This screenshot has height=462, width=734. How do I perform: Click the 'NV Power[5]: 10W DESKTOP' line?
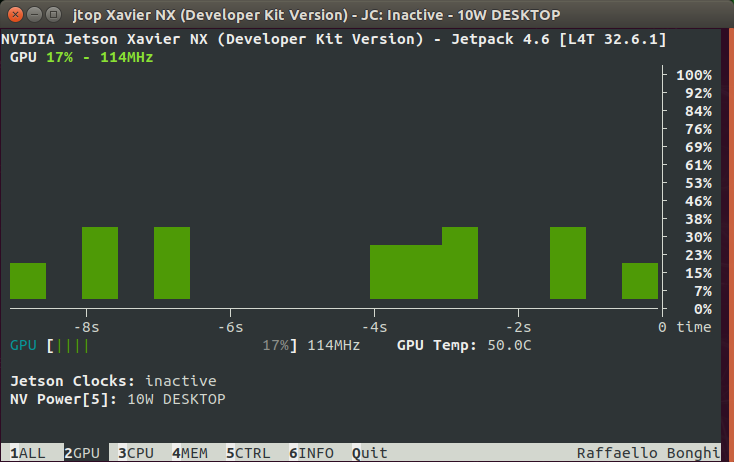[117, 399]
